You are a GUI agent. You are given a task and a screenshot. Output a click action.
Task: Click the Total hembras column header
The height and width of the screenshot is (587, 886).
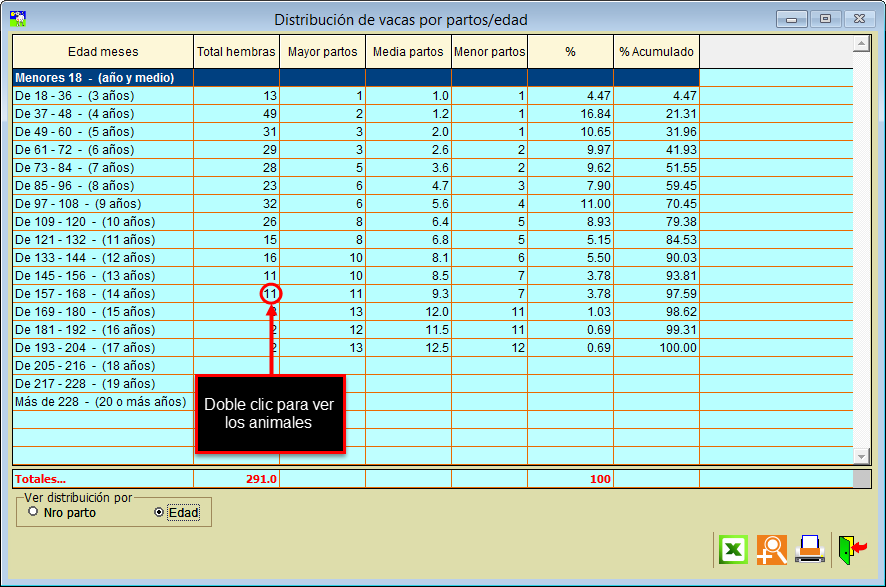tap(236, 52)
